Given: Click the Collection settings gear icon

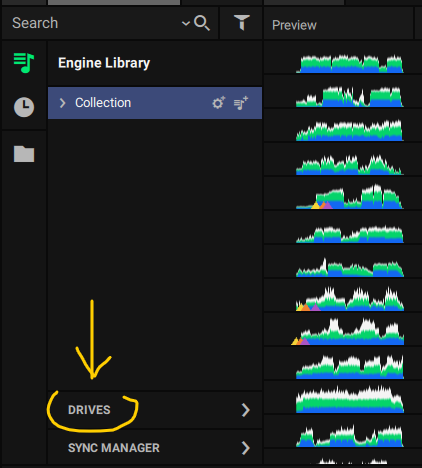Looking at the screenshot, I should (219, 103).
